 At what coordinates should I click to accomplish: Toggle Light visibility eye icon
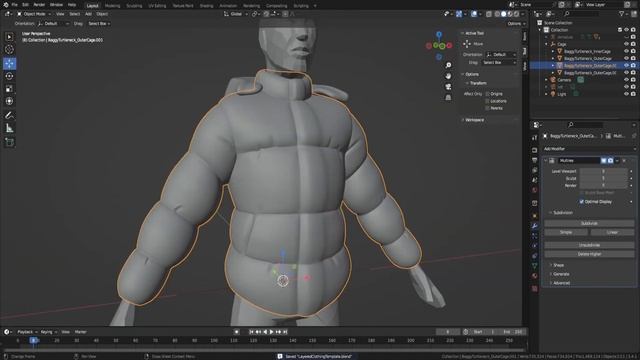[x=626, y=94]
